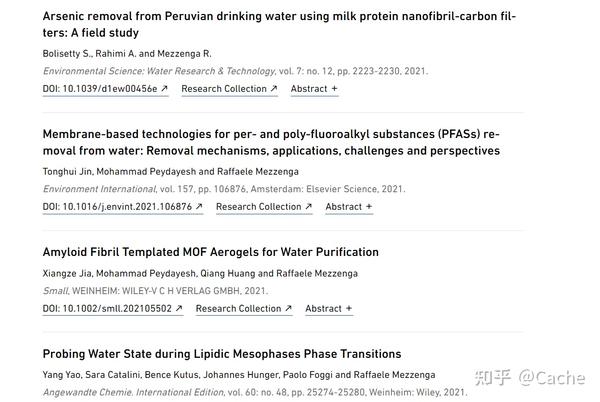This screenshot has height=402, width=600.
Task: Expand Abstract for PFAS membrane technologies paper
Action: [349, 207]
